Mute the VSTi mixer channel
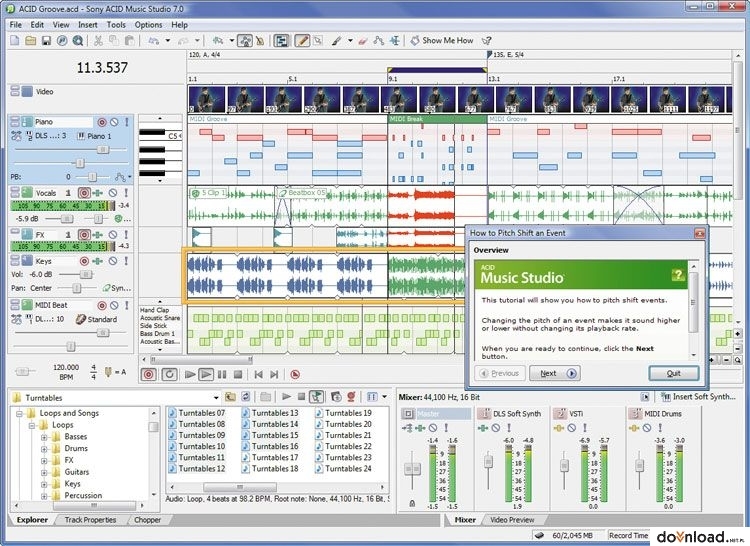The width and height of the screenshot is (750, 546). (x=572, y=428)
